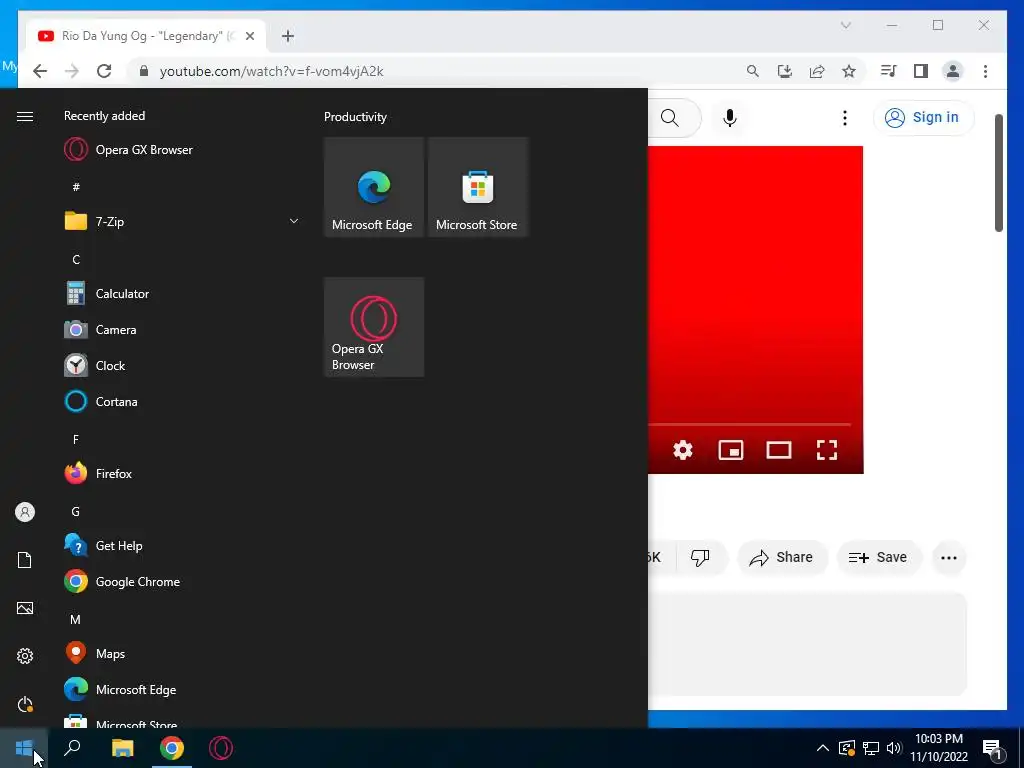Image resolution: width=1024 pixels, height=768 pixels.
Task: Click the YouTube search magnifier button
Action: pos(670,118)
